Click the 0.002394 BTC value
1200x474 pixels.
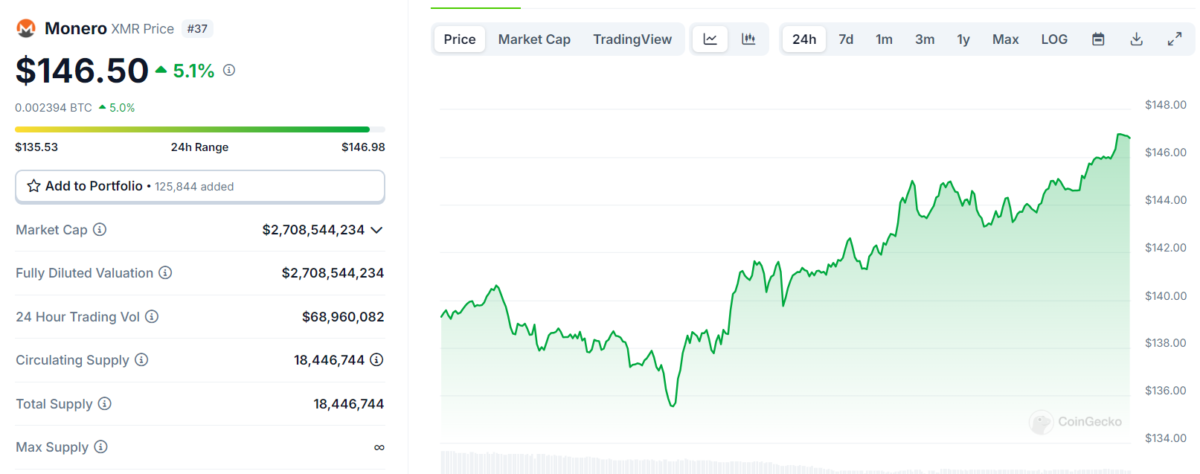coord(53,107)
